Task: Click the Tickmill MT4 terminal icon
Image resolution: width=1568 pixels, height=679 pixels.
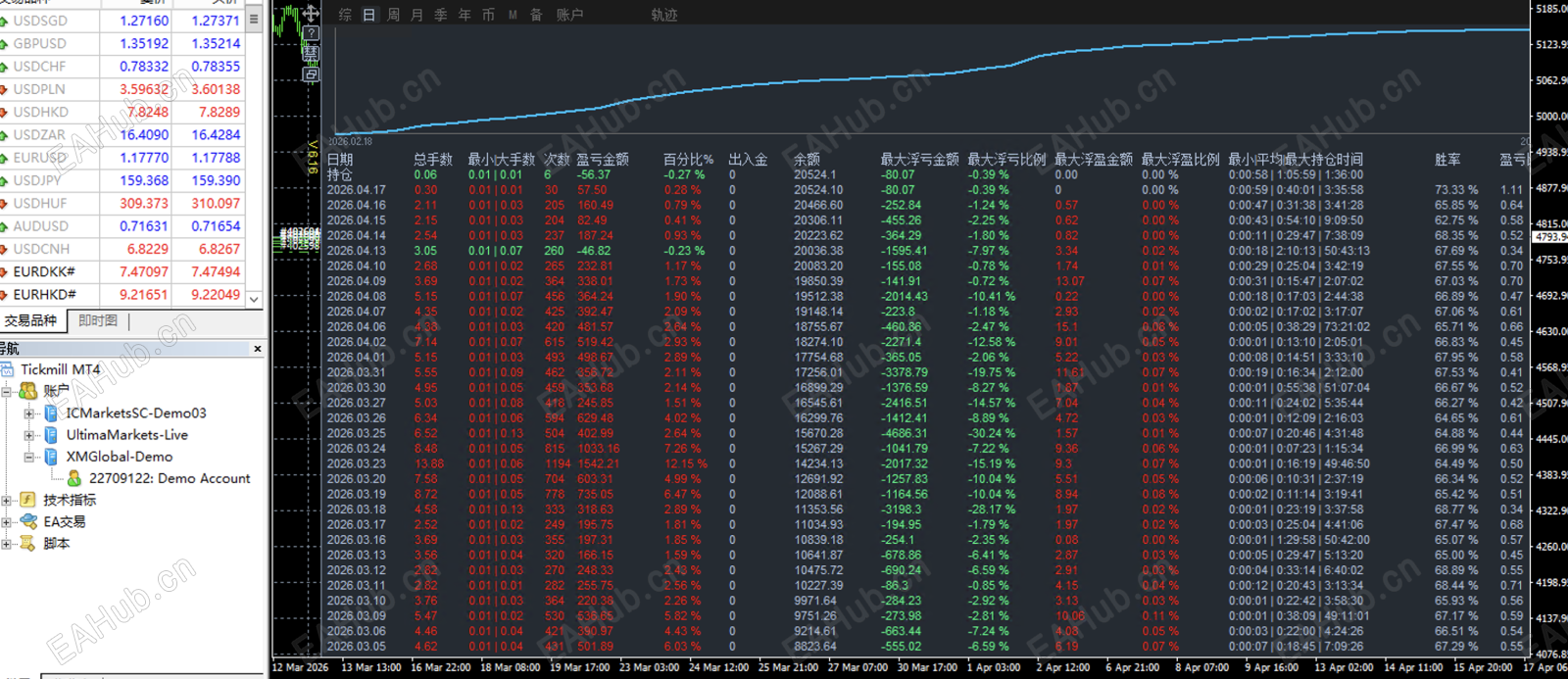Action: (8, 369)
